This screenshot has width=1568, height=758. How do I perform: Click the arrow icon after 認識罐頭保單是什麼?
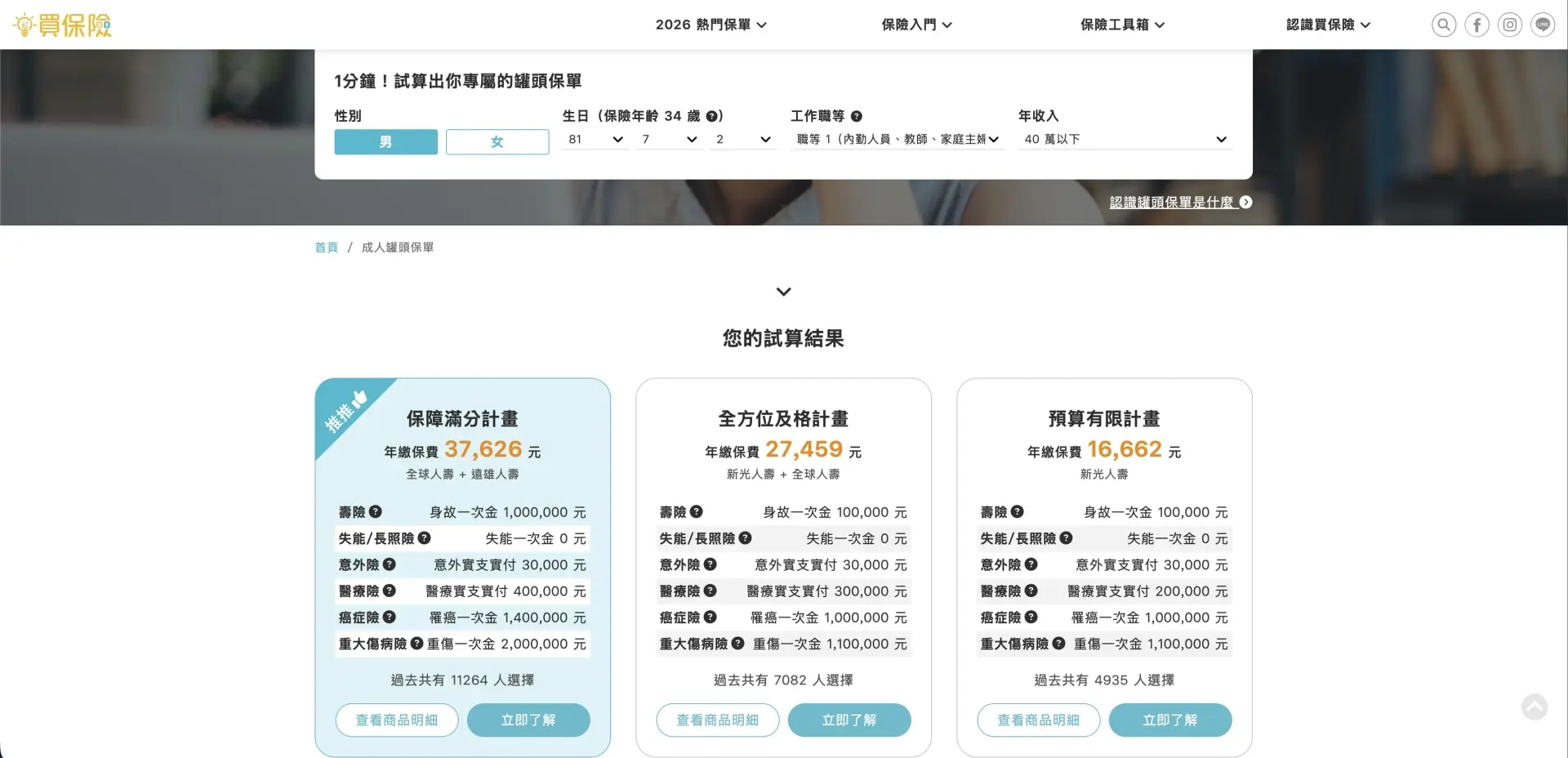click(x=1245, y=202)
